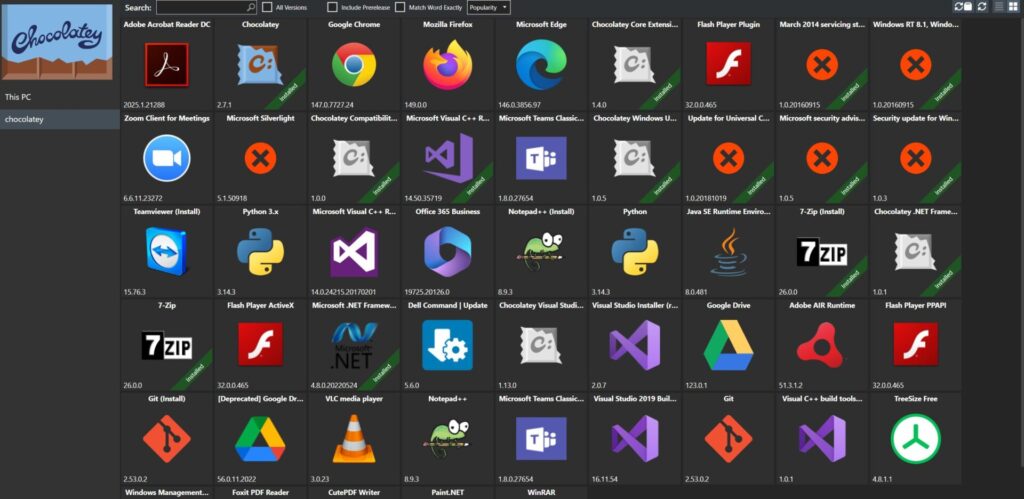Open the Flash Player PPAPI package
The height and width of the screenshot is (499, 1024).
tap(916, 345)
